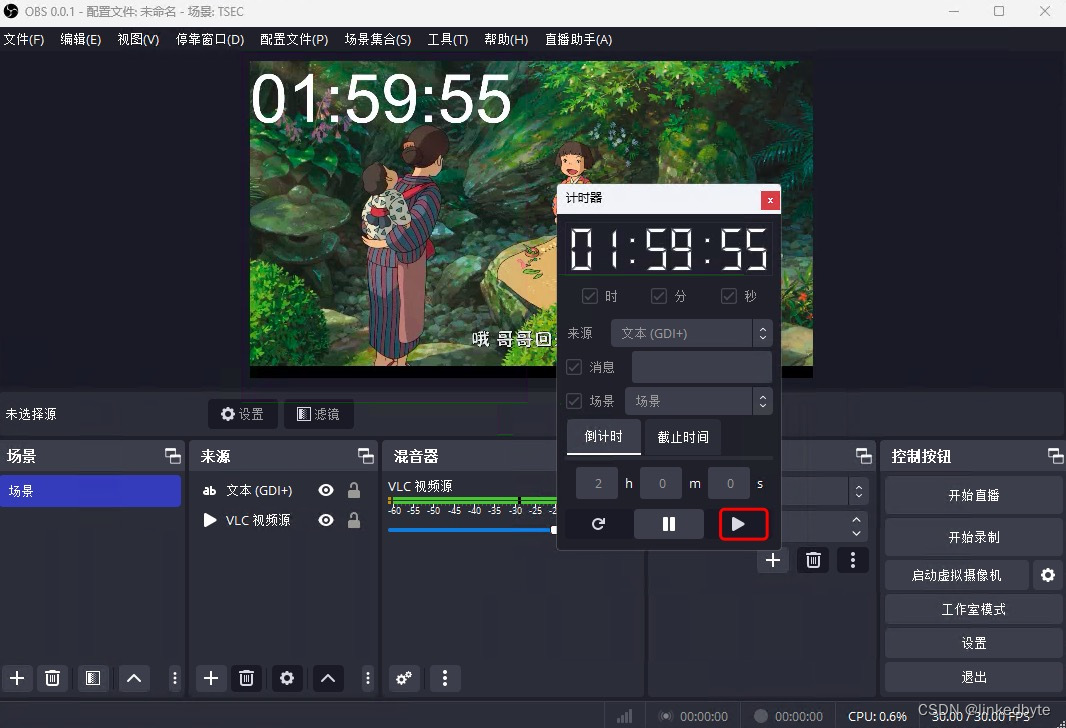
Task: Open the 停靠窗口(D) menu
Action: click(x=210, y=39)
